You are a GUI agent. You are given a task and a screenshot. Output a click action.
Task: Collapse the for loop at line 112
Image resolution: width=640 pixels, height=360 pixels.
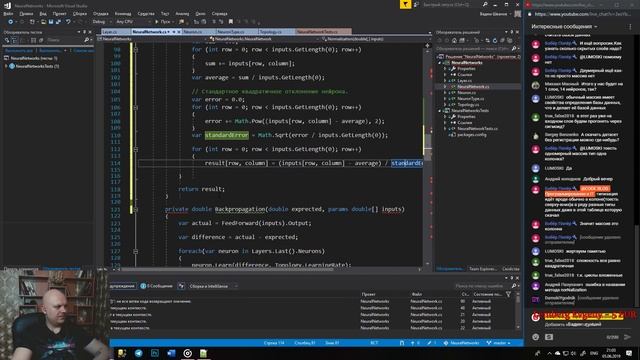[136, 149]
